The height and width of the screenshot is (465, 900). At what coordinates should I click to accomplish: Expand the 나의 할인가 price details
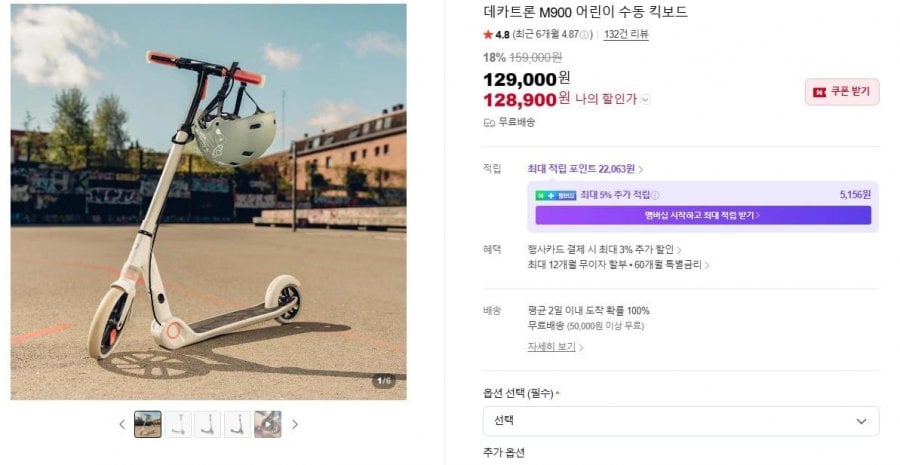(645, 99)
